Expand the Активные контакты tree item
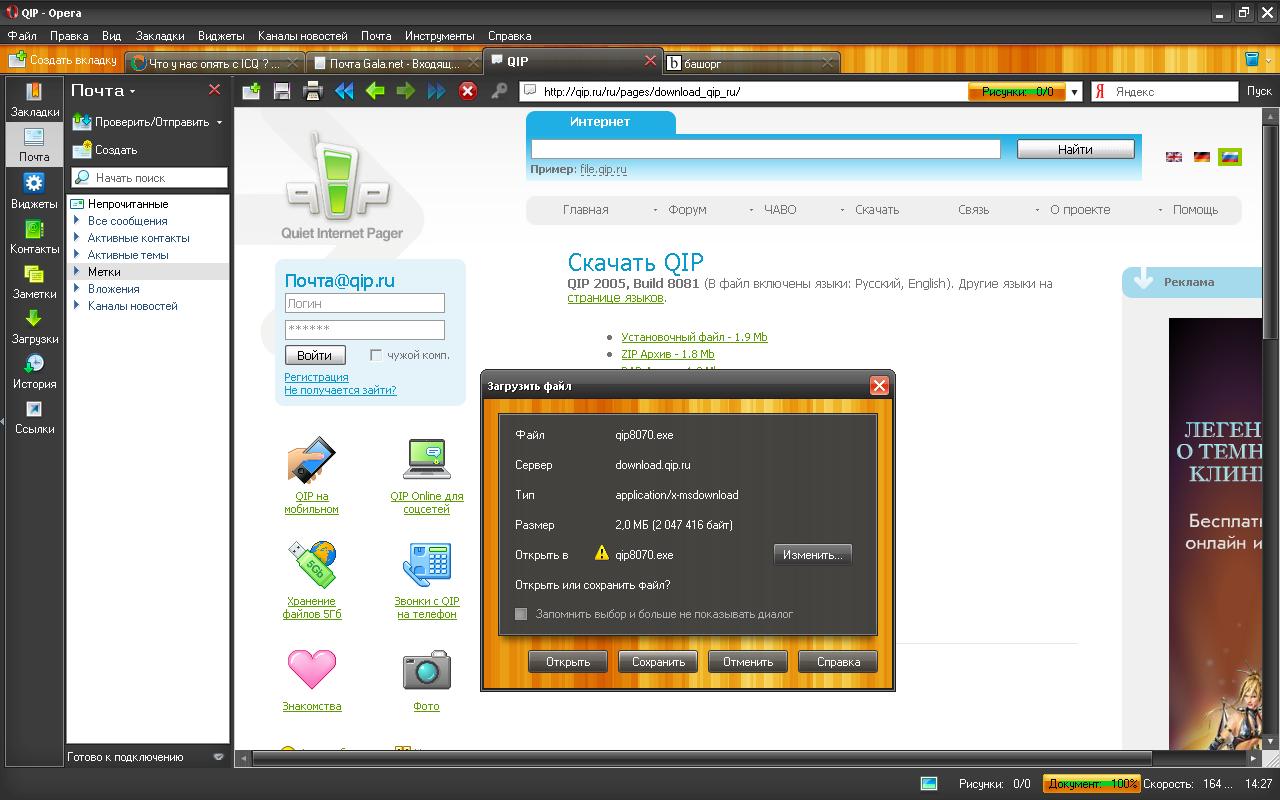1280x800 pixels. tap(77, 238)
